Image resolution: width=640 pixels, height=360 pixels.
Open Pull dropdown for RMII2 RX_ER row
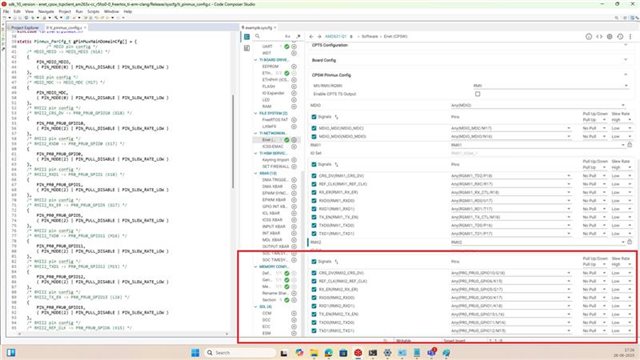click(594, 289)
